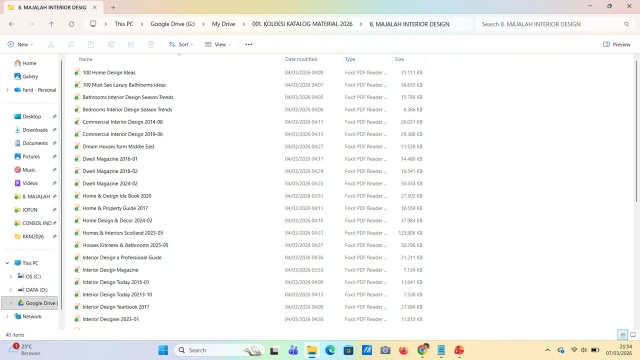Toggle the Preview pane
The height and width of the screenshot is (360, 640).
pos(617,44)
